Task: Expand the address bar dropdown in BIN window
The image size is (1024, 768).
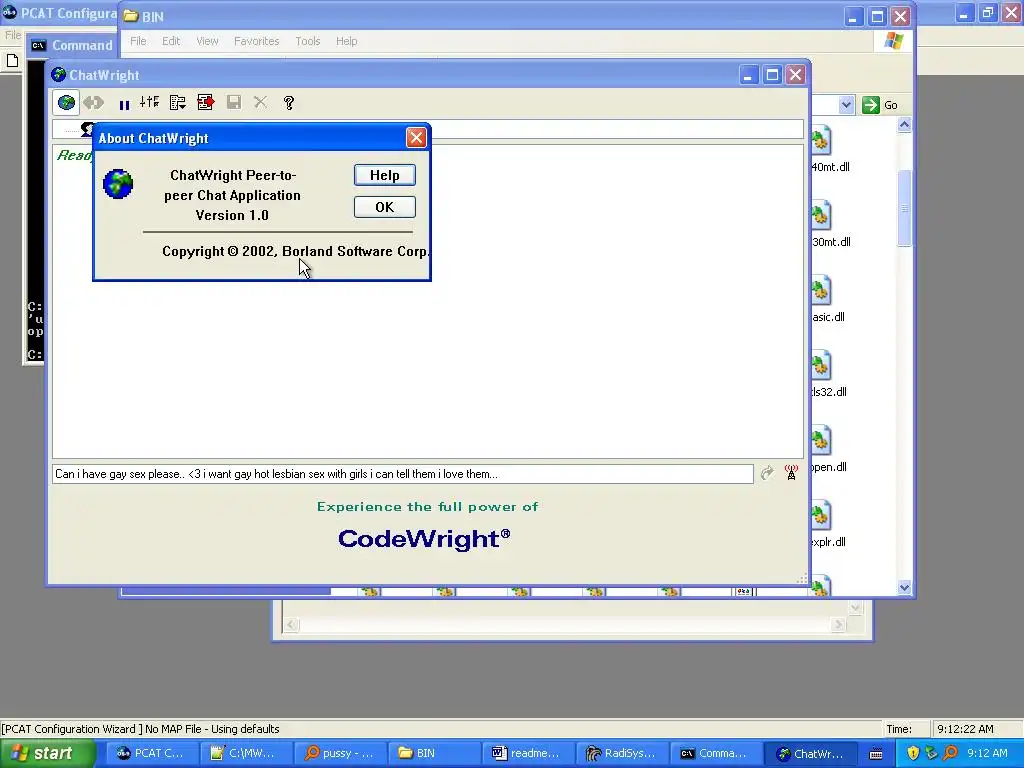Action: (x=846, y=105)
